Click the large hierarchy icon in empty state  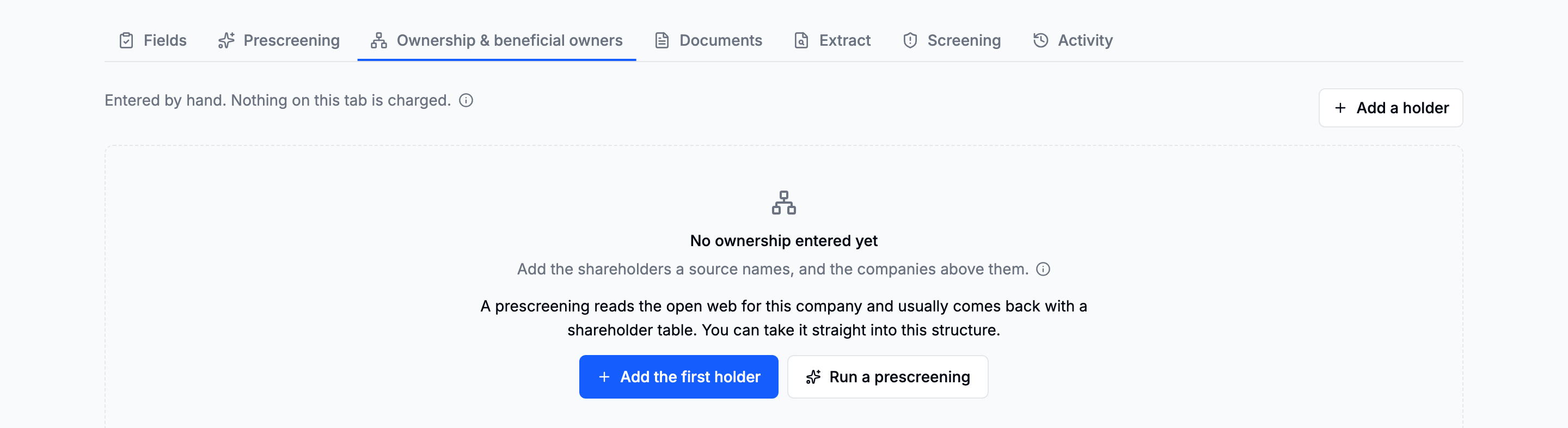pyautogui.click(x=783, y=203)
